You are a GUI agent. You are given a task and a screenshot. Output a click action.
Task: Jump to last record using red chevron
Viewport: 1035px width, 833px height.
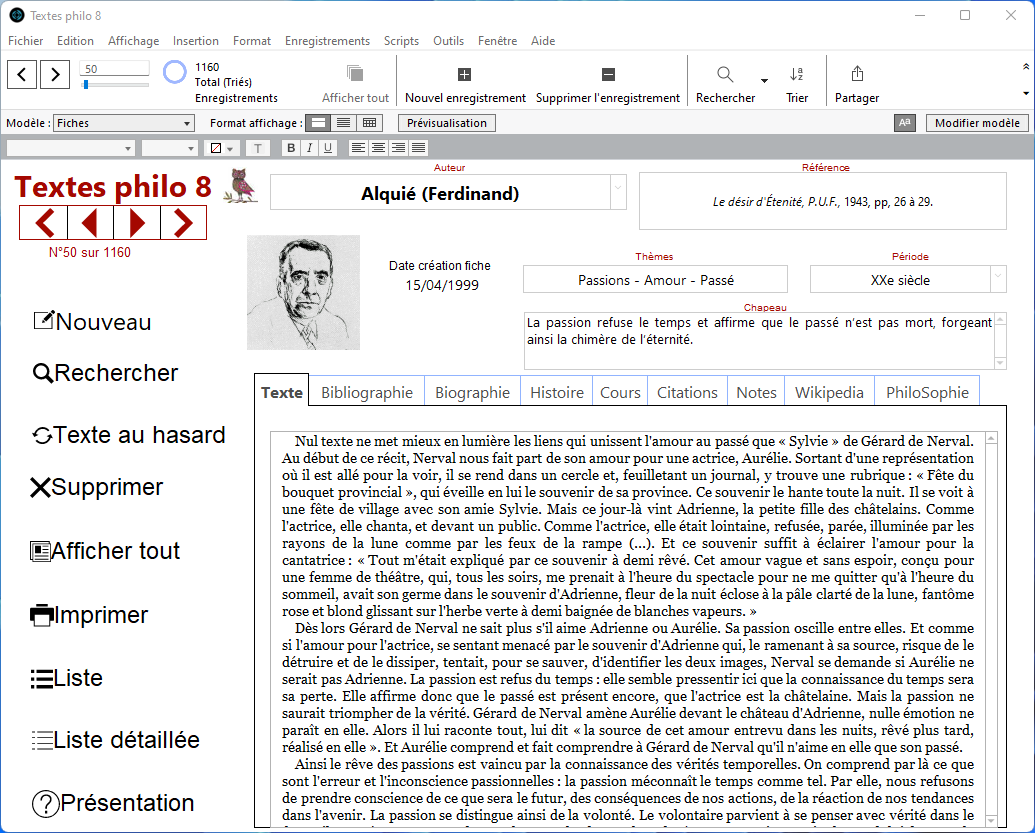(x=183, y=222)
